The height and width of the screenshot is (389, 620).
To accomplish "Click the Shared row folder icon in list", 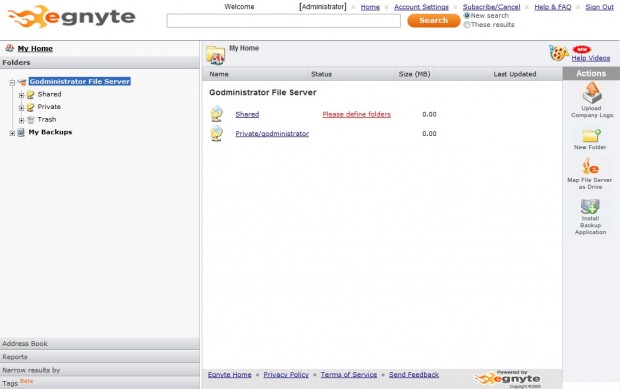I will [x=217, y=114].
